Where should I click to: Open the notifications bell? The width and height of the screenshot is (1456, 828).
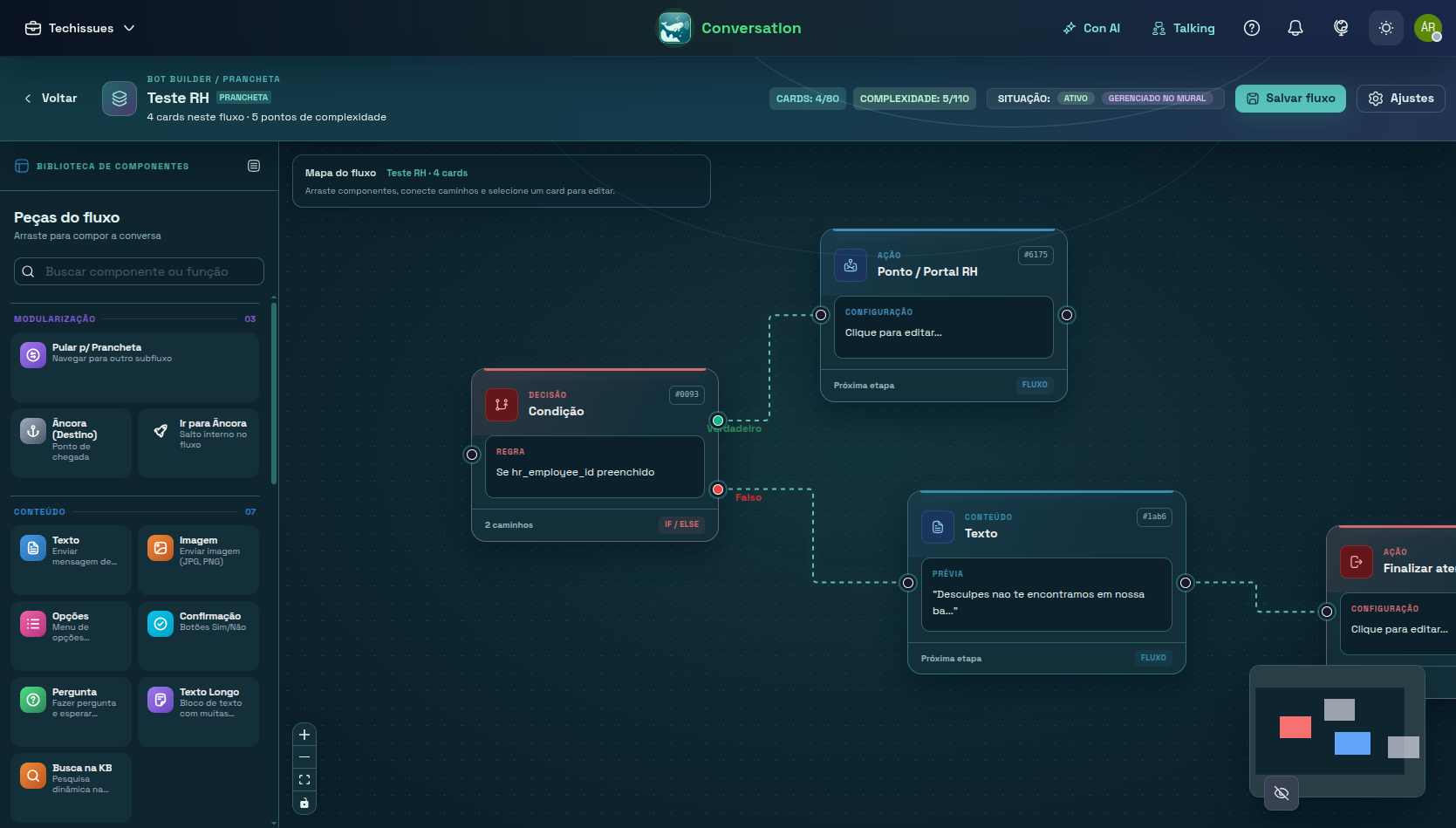(1295, 28)
